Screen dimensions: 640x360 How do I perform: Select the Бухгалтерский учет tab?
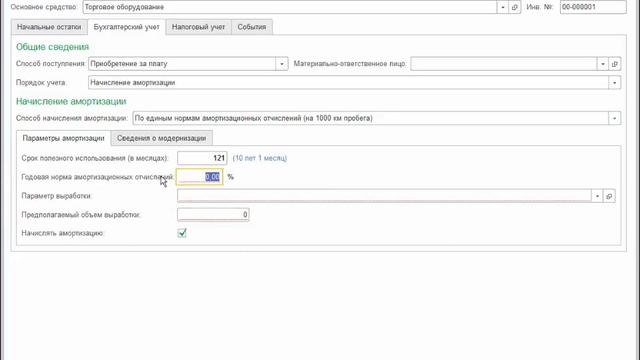click(x=127, y=27)
